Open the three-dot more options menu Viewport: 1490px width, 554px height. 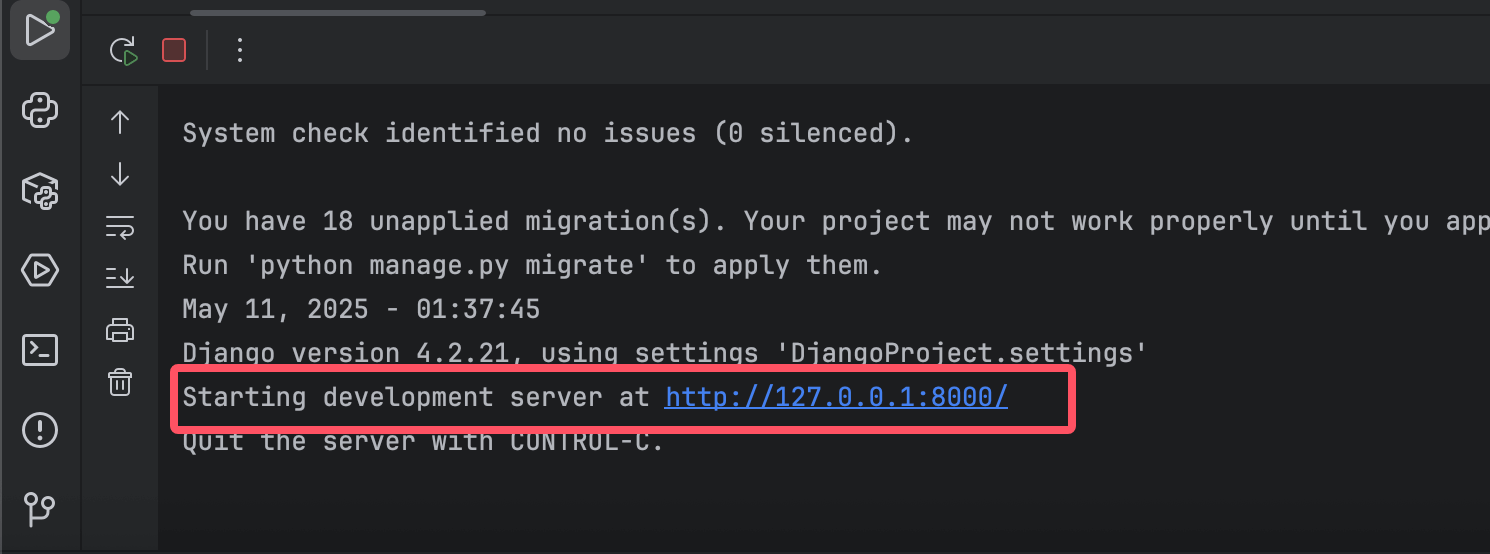point(239,50)
